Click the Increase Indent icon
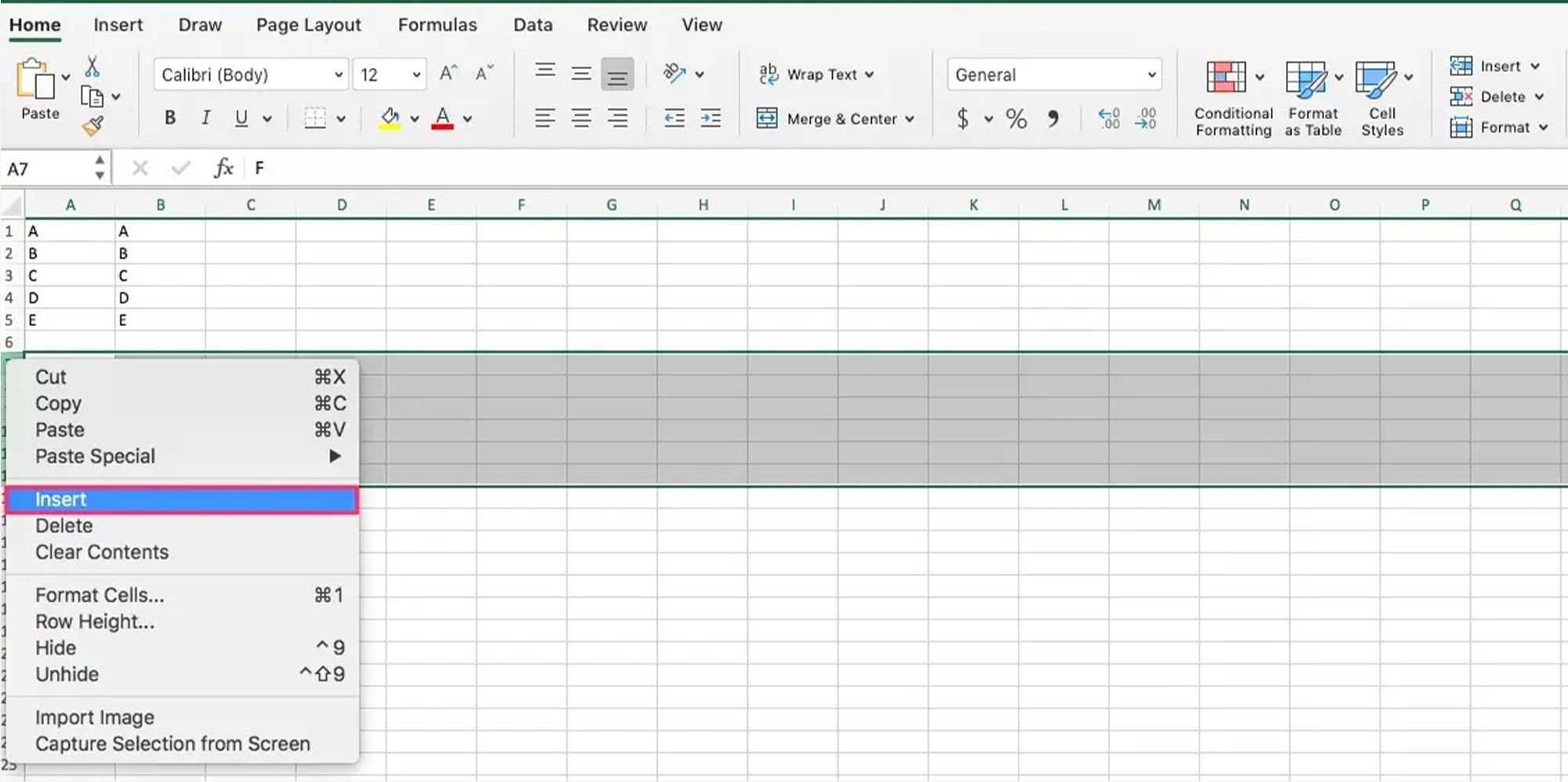The height and width of the screenshot is (782, 1568). [710, 118]
